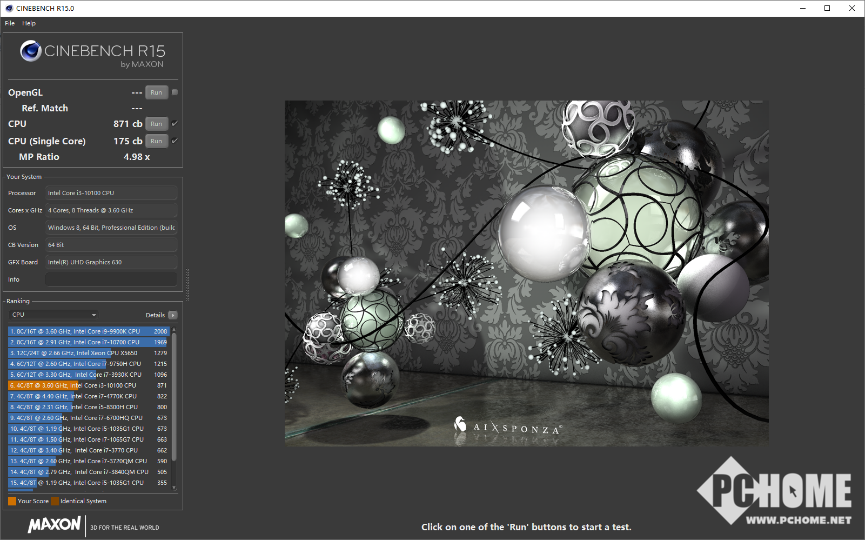Select ranking row Core i5-8300H CPU

[89, 407]
